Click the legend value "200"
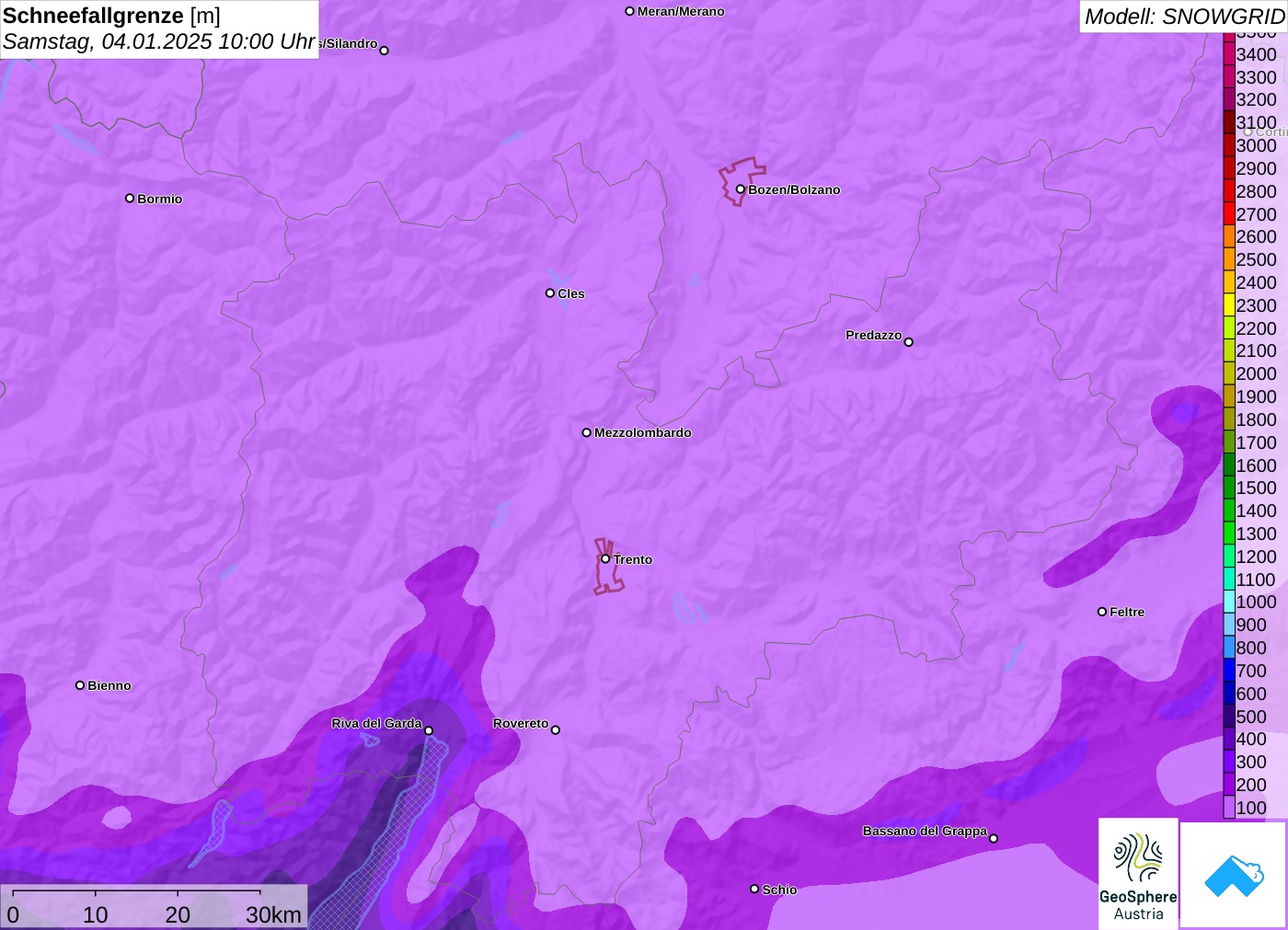The image size is (1288, 930). point(1251,785)
